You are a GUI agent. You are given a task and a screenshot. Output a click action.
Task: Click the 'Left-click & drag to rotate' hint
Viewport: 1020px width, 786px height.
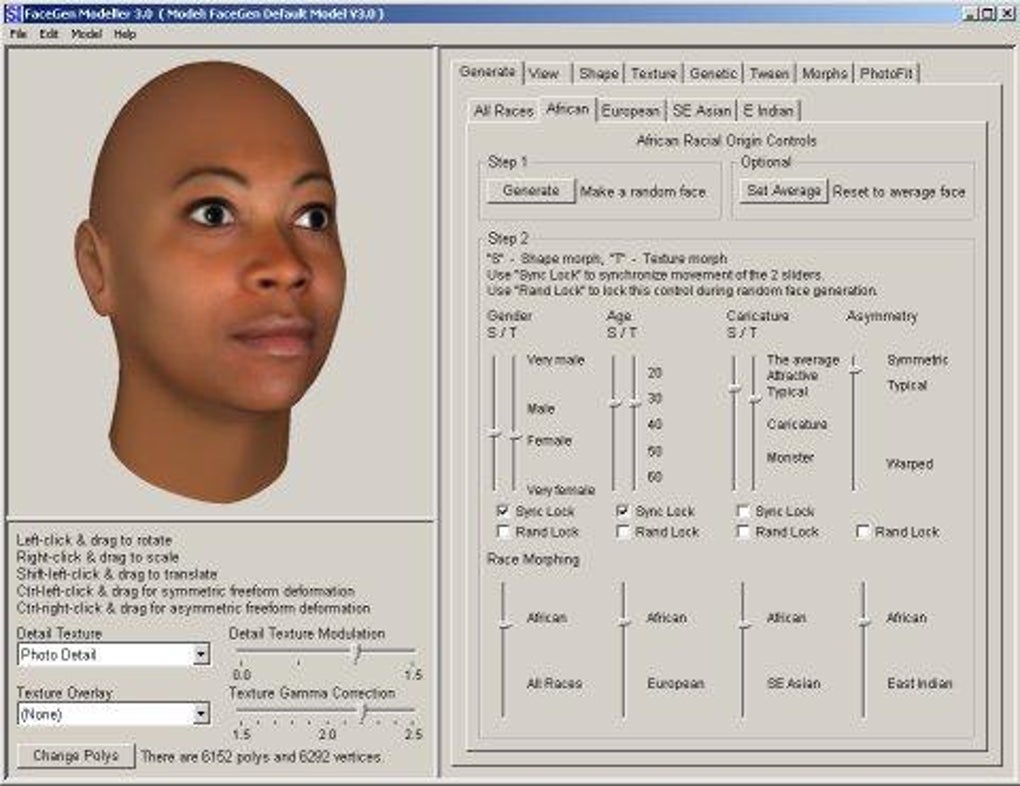(94, 540)
